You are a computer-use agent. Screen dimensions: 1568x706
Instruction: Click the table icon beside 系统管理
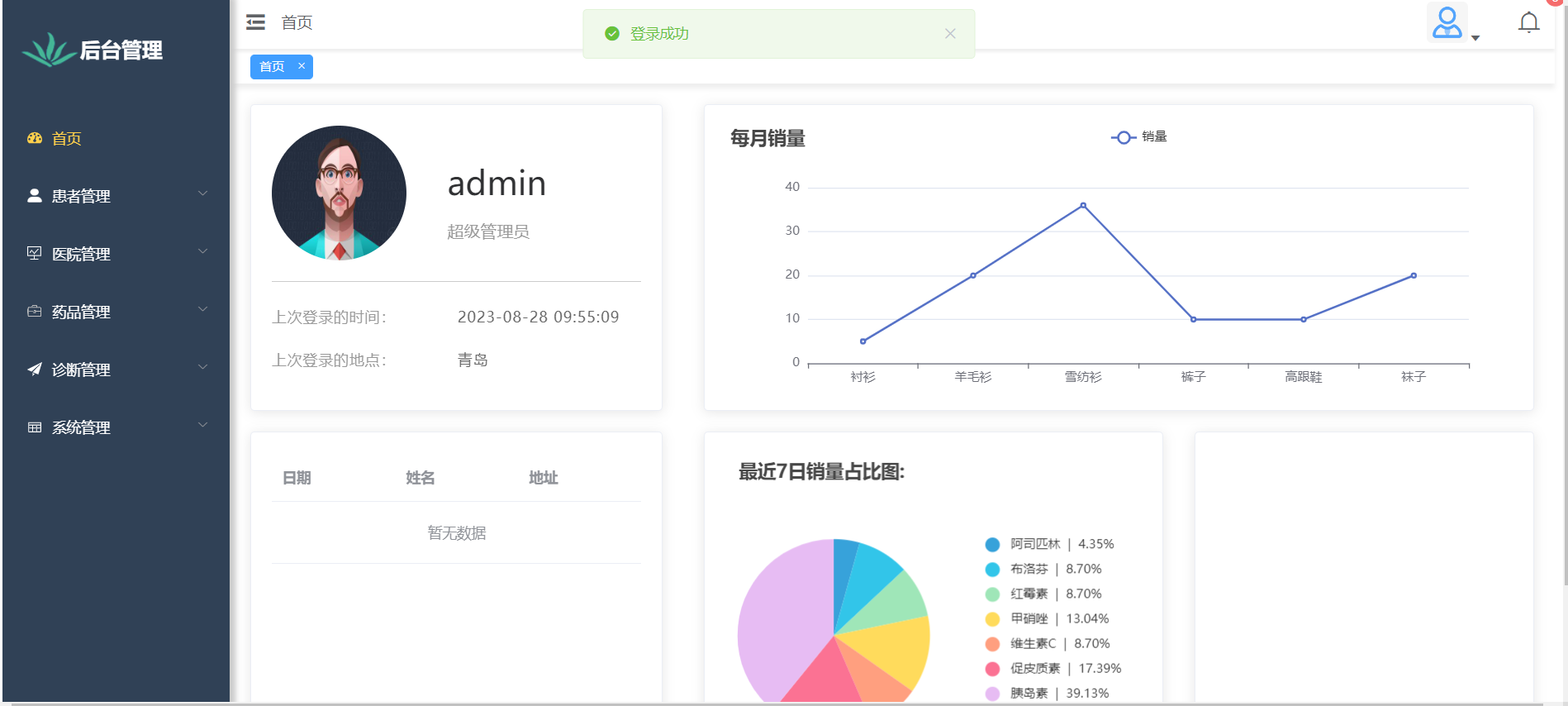(x=35, y=427)
